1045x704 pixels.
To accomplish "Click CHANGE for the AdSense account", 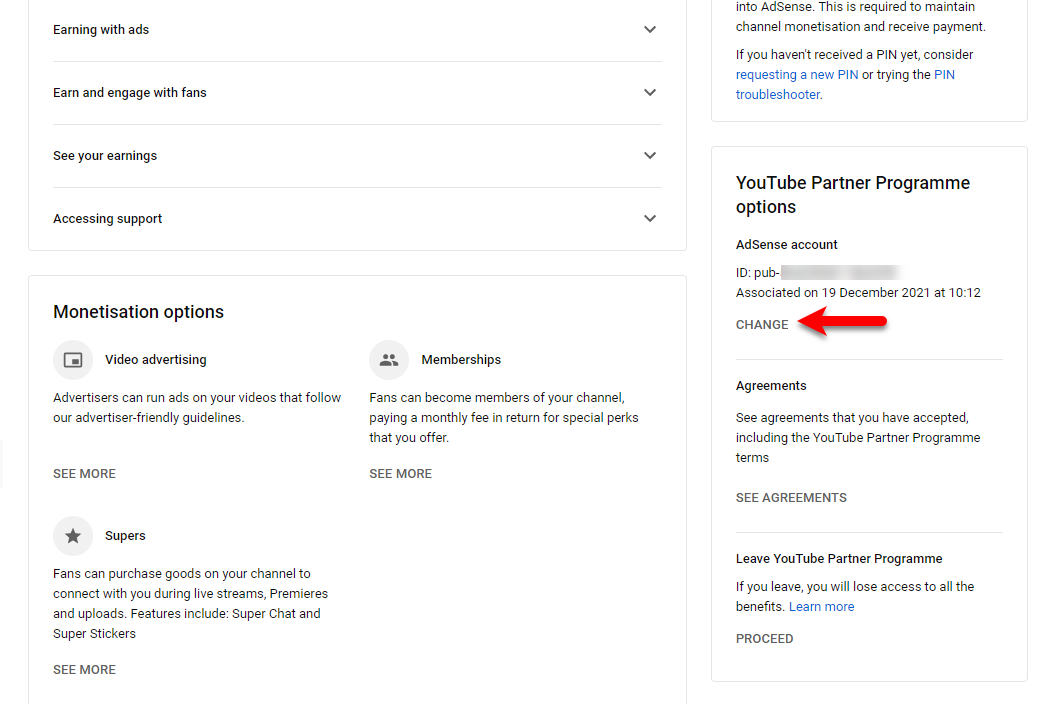I will point(762,325).
